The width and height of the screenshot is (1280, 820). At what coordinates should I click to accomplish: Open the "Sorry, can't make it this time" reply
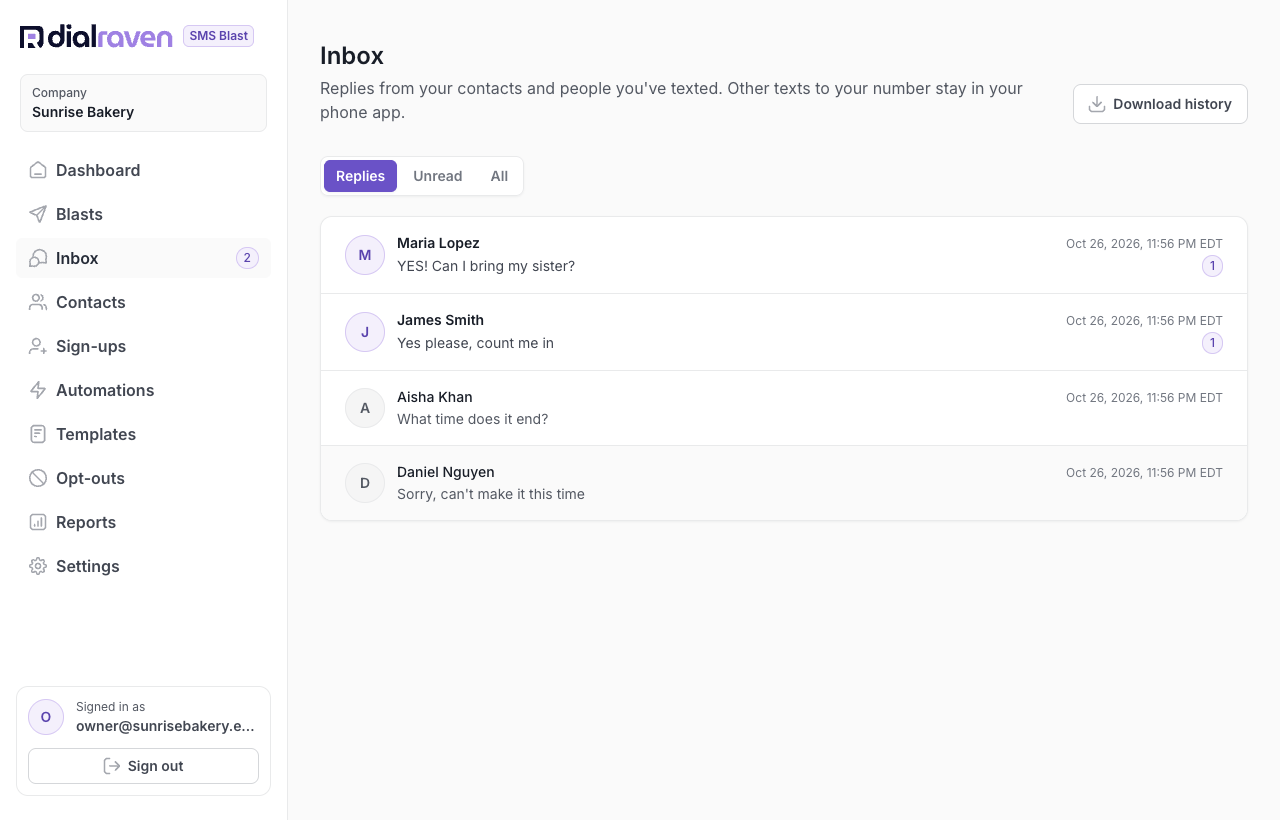[x=784, y=483]
